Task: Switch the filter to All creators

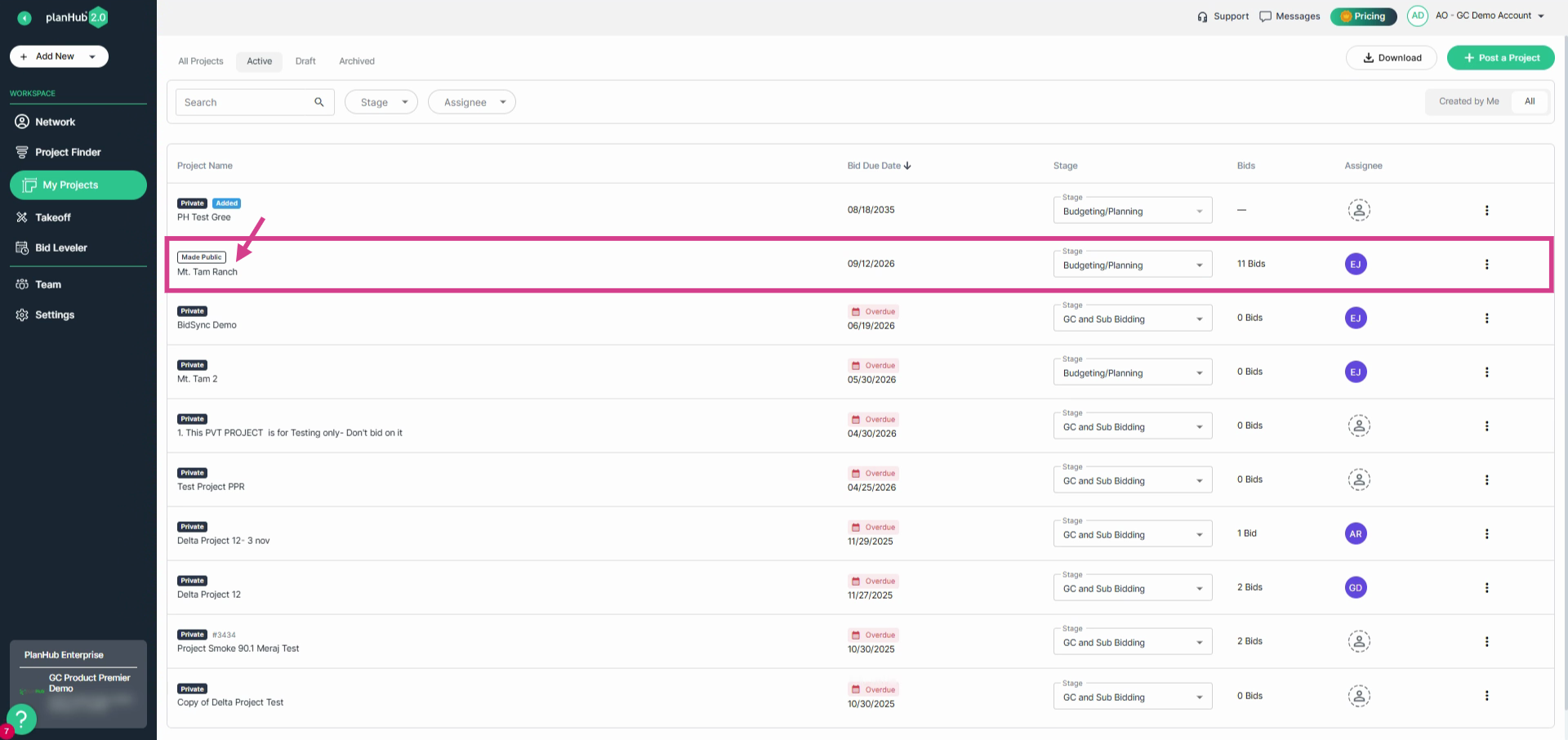Action: [x=1530, y=101]
